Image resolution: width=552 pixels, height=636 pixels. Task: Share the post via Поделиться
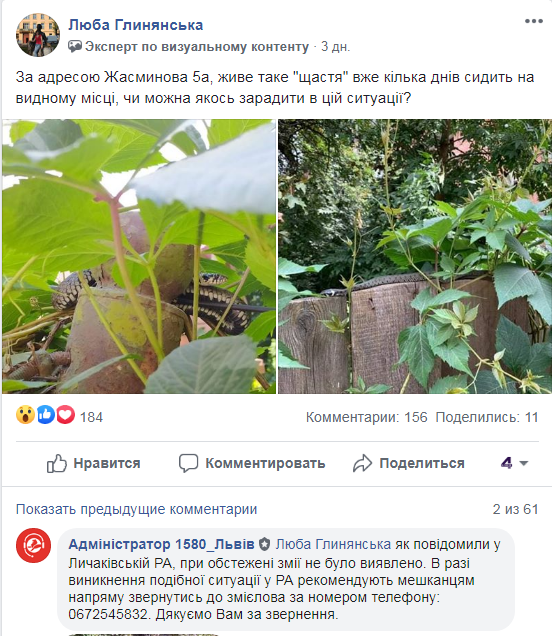[x=408, y=463]
